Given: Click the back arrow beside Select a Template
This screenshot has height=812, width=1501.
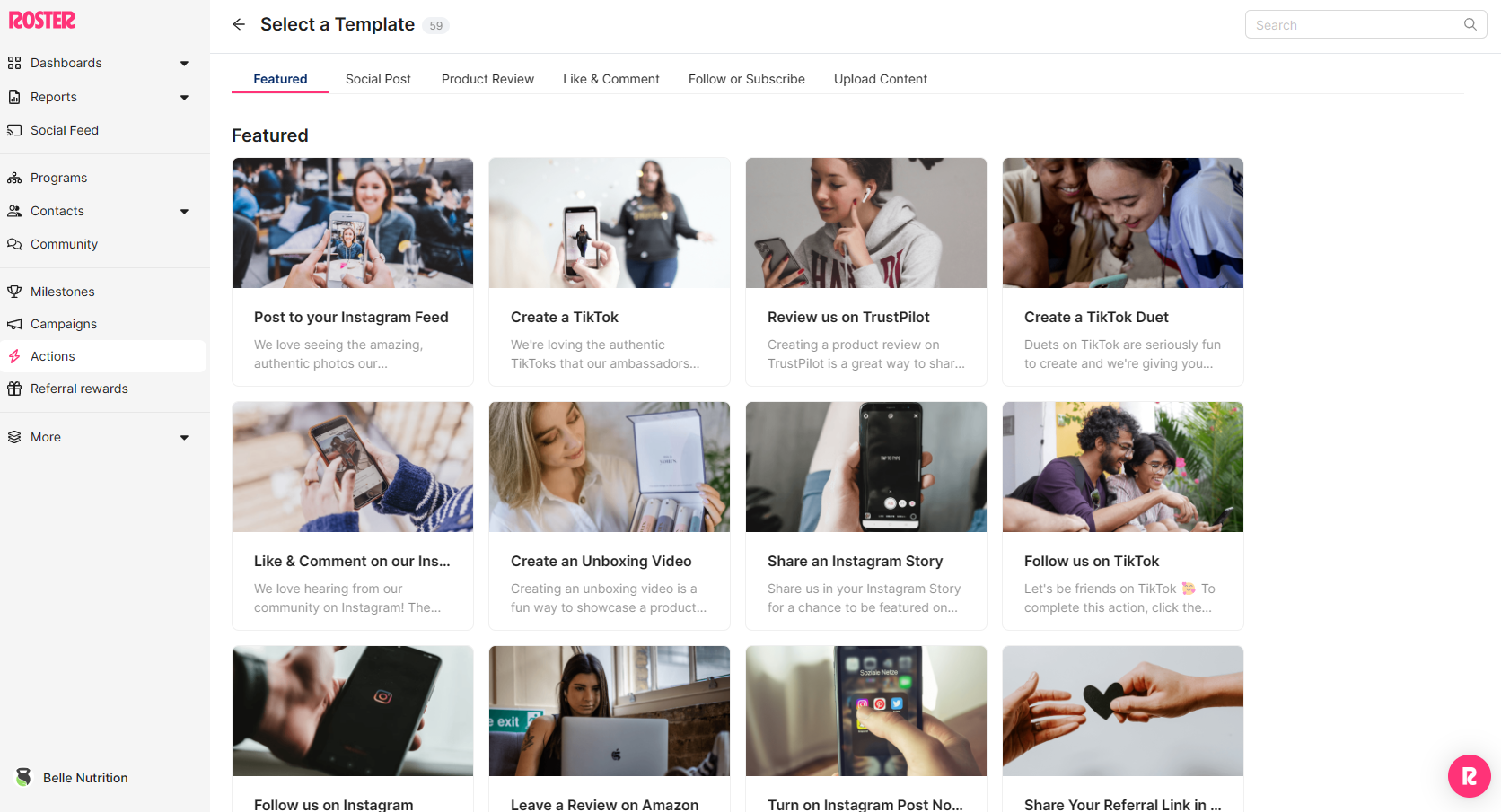Looking at the screenshot, I should (x=239, y=24).
